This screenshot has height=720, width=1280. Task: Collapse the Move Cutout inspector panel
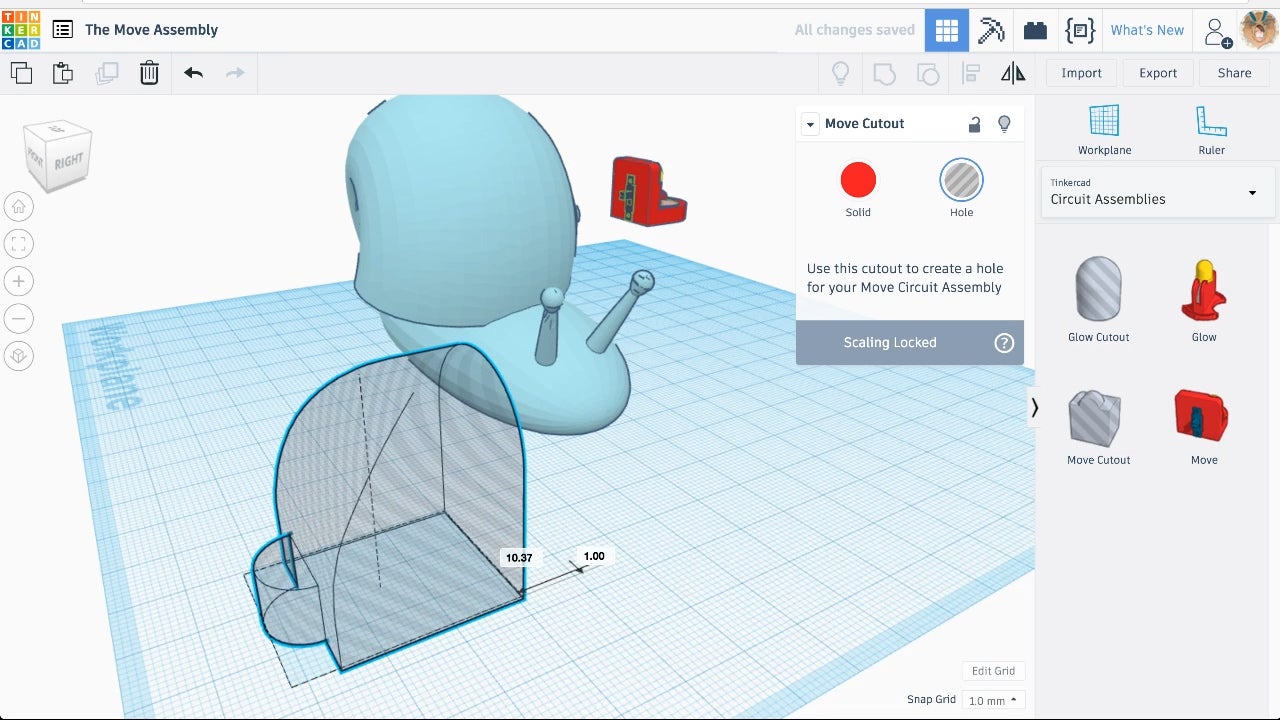(x=810, y=124)
